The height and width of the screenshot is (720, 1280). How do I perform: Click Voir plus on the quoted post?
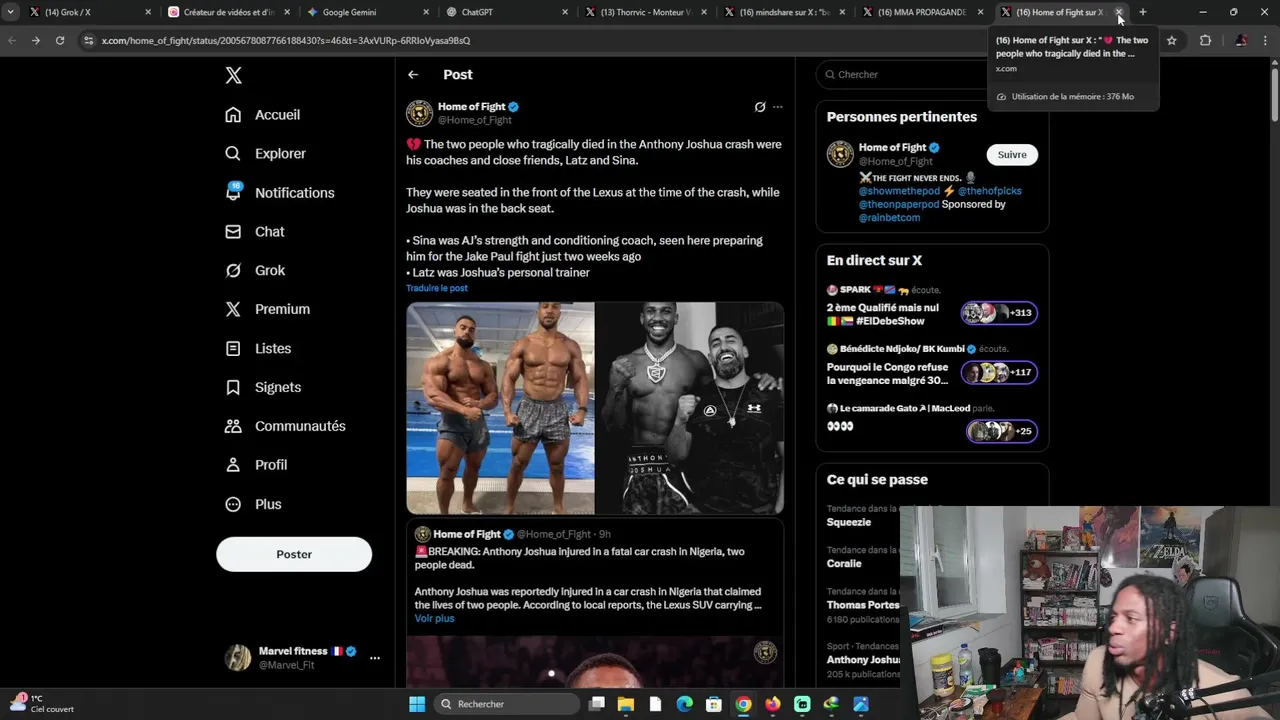point(434,618)
